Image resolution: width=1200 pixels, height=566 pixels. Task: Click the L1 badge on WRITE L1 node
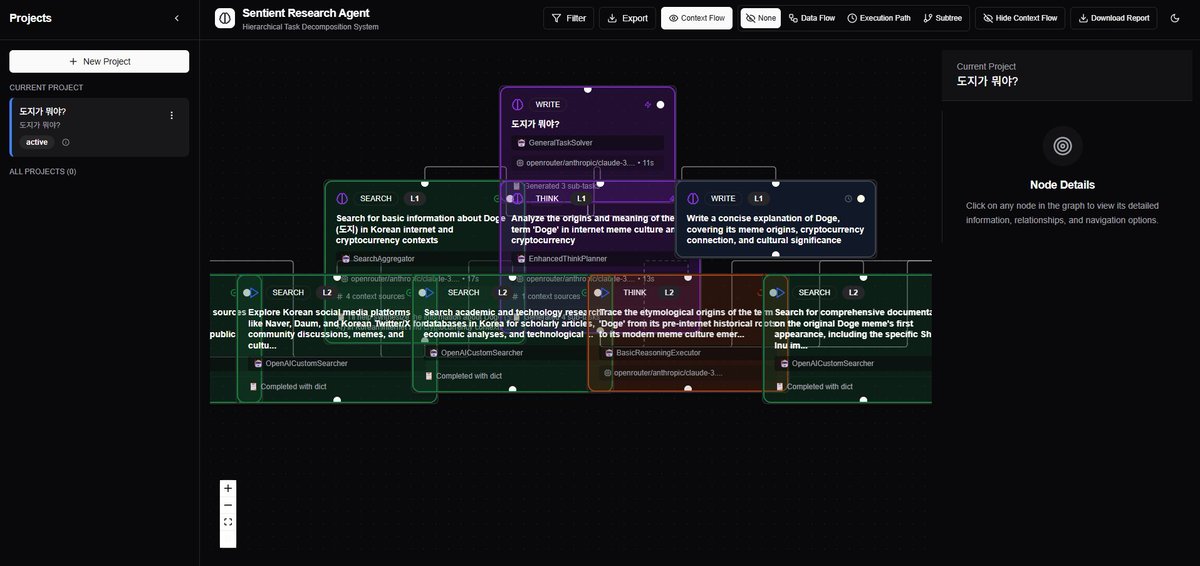point(758,198)
